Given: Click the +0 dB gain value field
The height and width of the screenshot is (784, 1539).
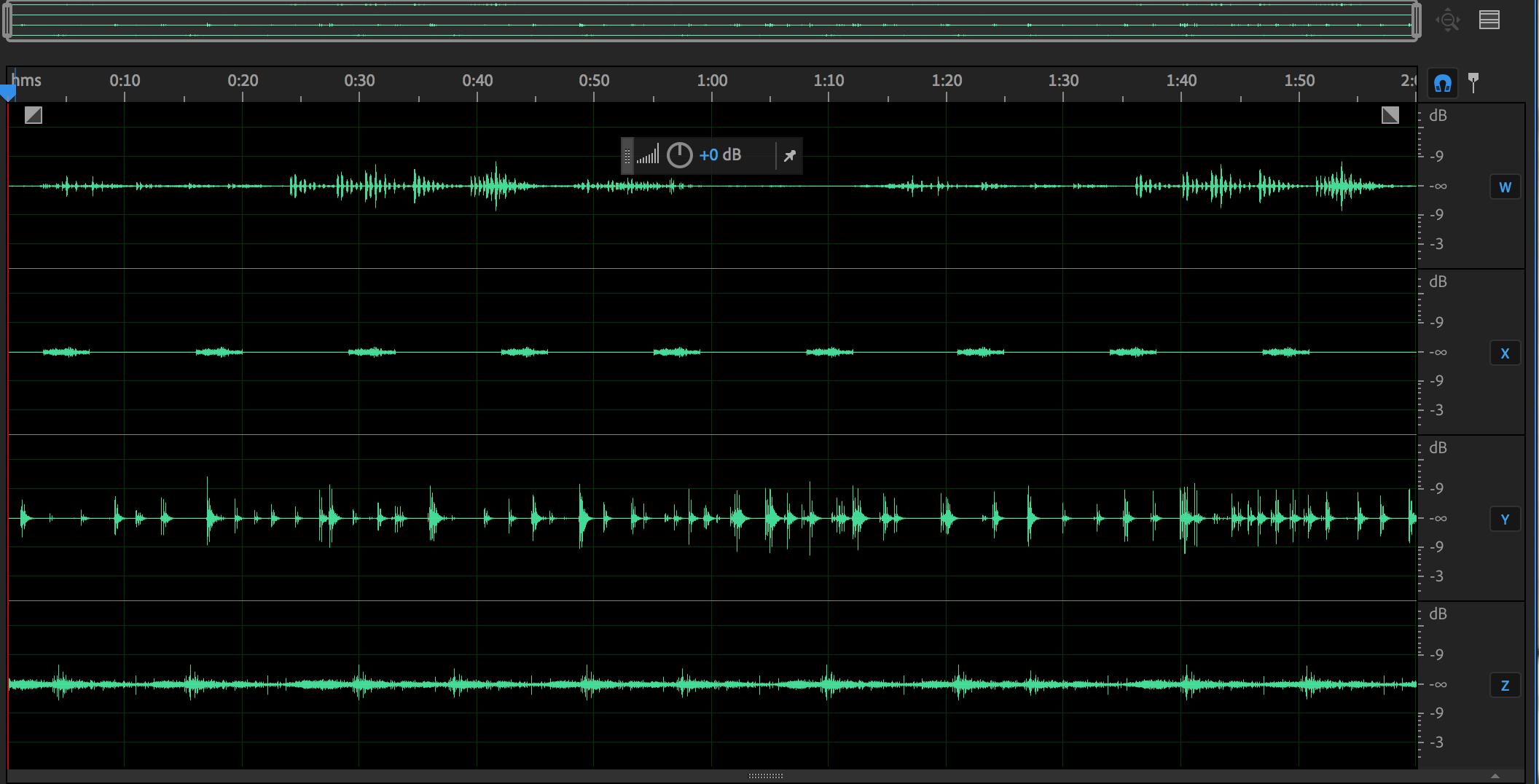Looking at the screenshot, I should click(x=720, y=155).
